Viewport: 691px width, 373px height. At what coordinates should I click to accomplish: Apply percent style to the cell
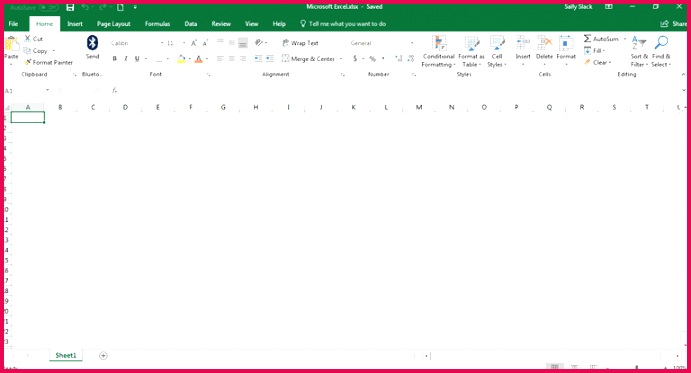pyautogui.click(x=373, y=59)
